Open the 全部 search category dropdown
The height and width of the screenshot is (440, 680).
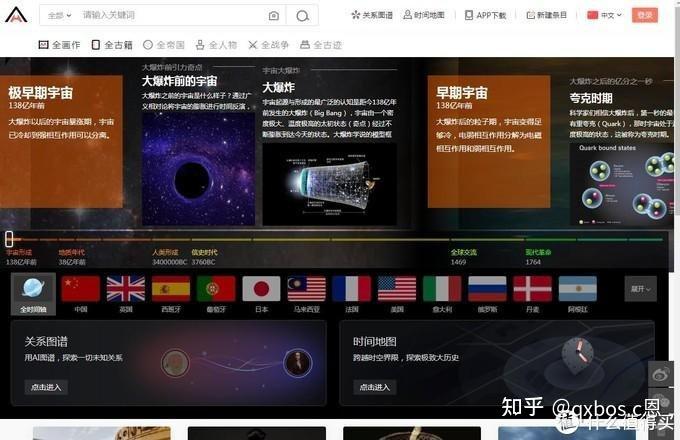[59, 16]
